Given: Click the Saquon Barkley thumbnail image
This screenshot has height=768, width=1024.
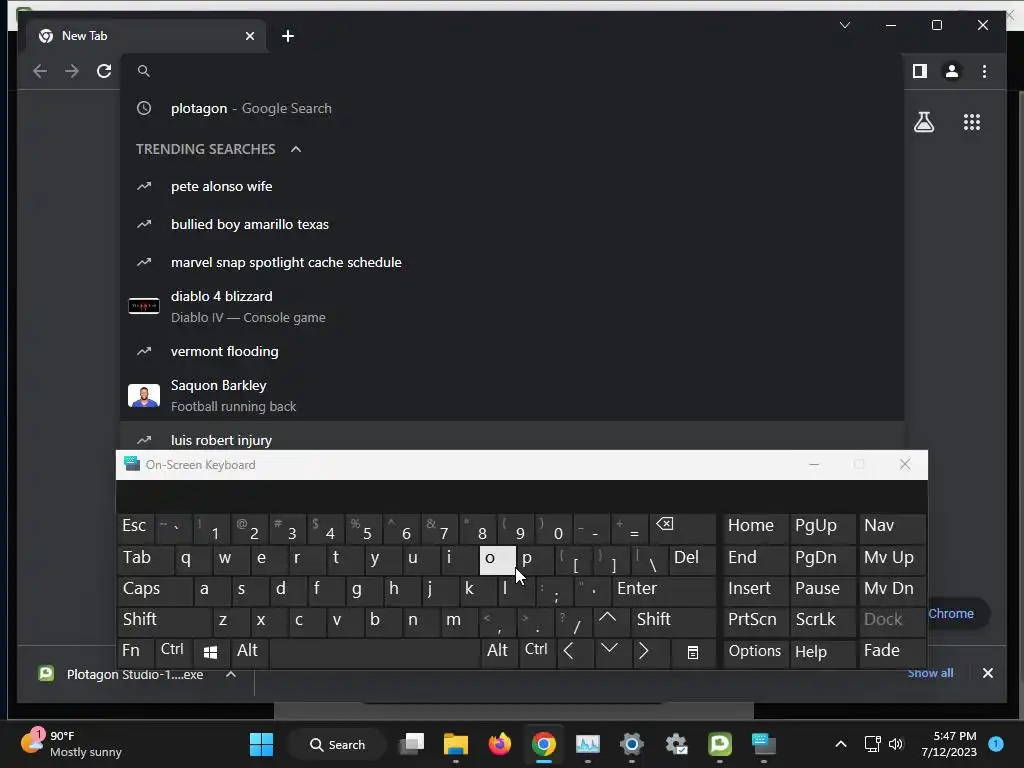Looking at the screenshot, I should [x=144, y=396].
